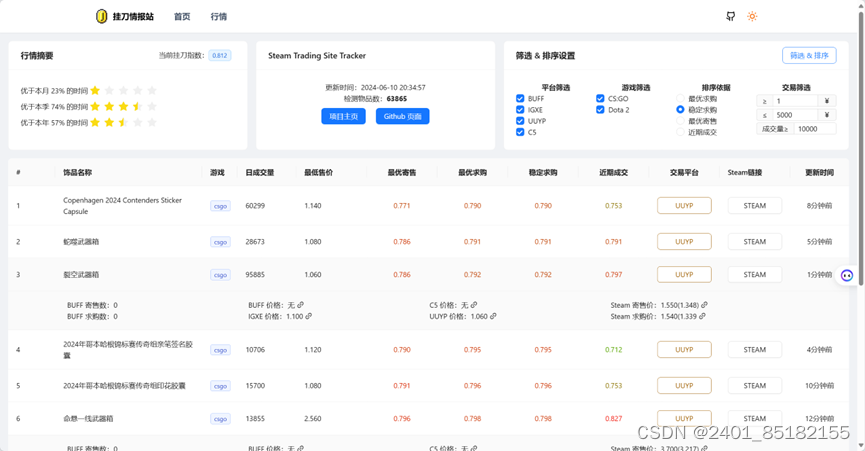The height and width of the screenshot is (451, 865).
Task: Uncheck the UUYP platform checkbox
Action: [520, 121]
